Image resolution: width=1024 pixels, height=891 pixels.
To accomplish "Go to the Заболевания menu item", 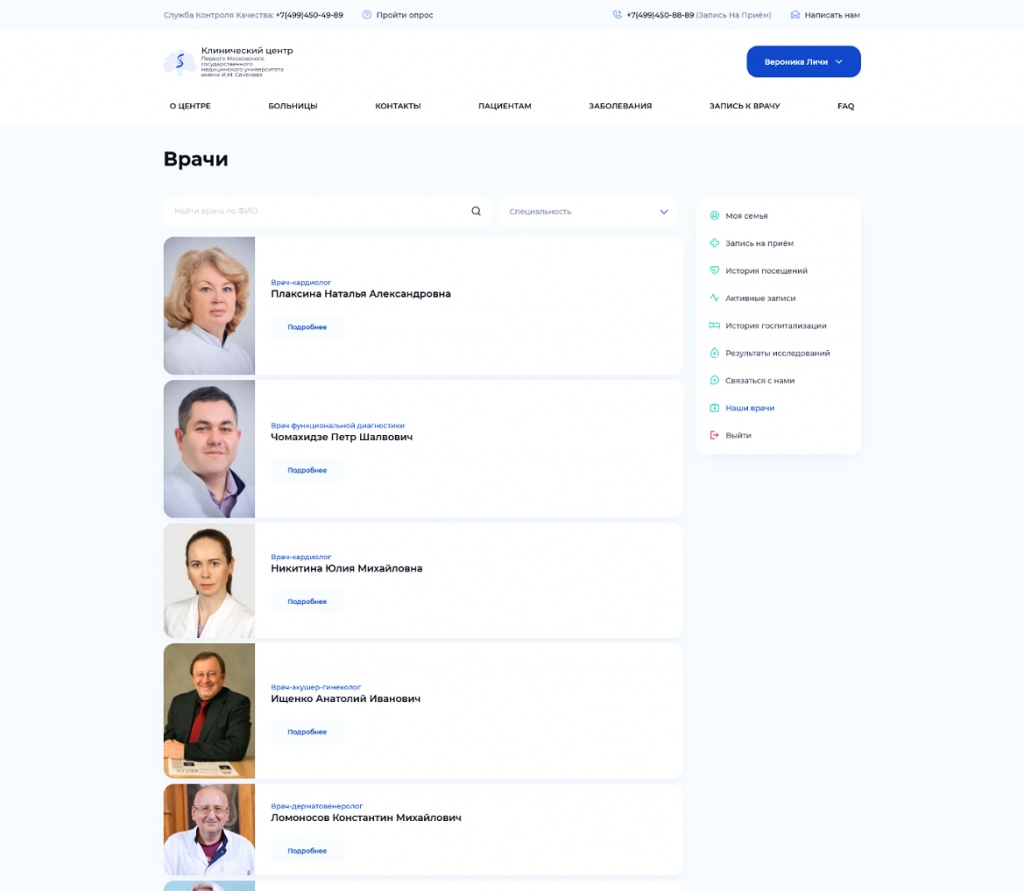I will coord(620,106).
